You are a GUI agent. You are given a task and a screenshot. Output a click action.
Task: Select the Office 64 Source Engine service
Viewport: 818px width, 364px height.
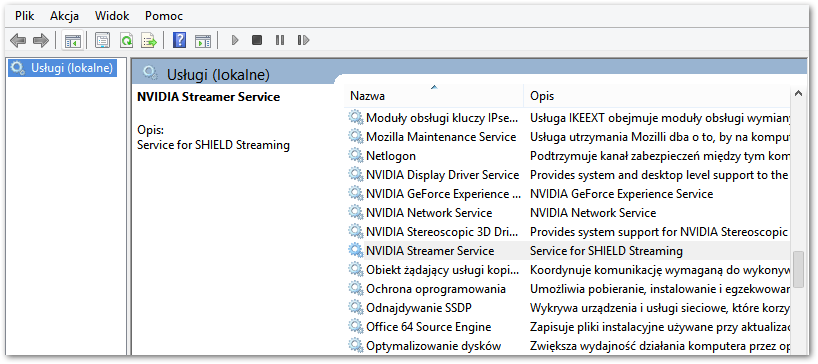(x=428, y=327)
